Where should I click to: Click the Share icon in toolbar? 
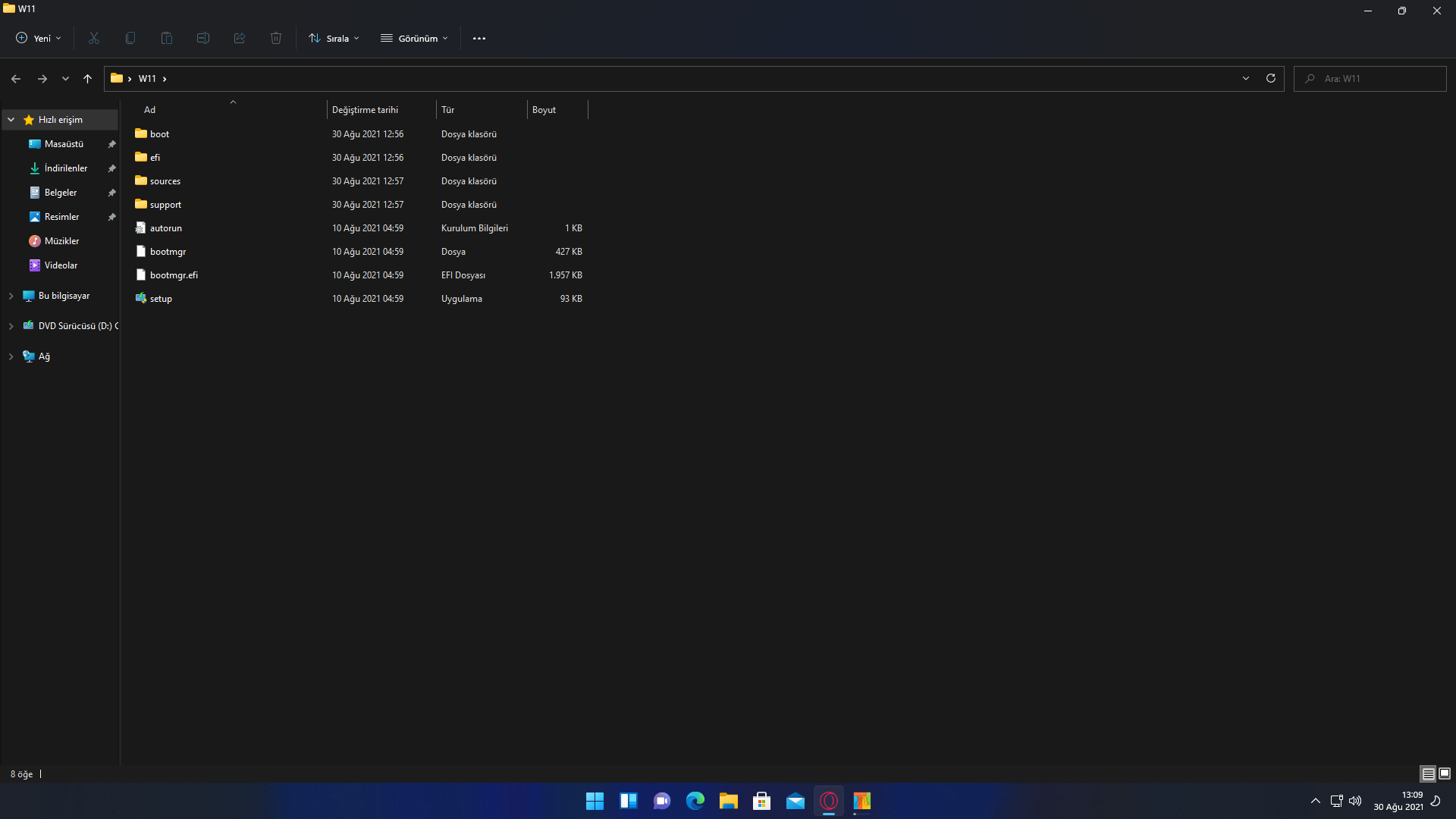pyautogui.click(x=240, y=38)
